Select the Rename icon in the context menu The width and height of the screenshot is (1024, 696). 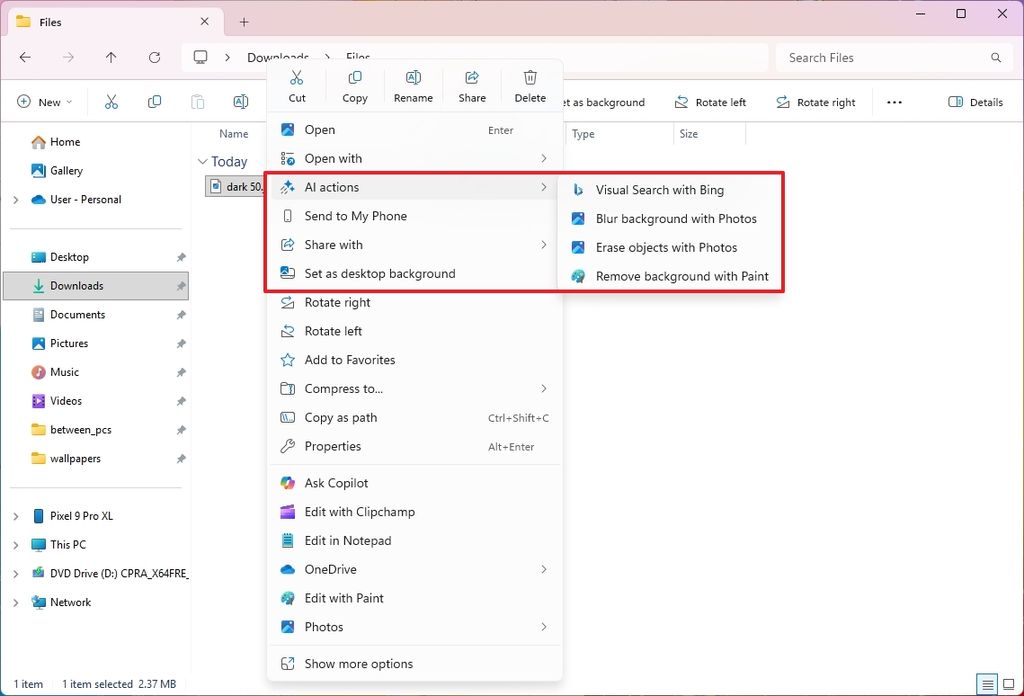coord(413,85)
